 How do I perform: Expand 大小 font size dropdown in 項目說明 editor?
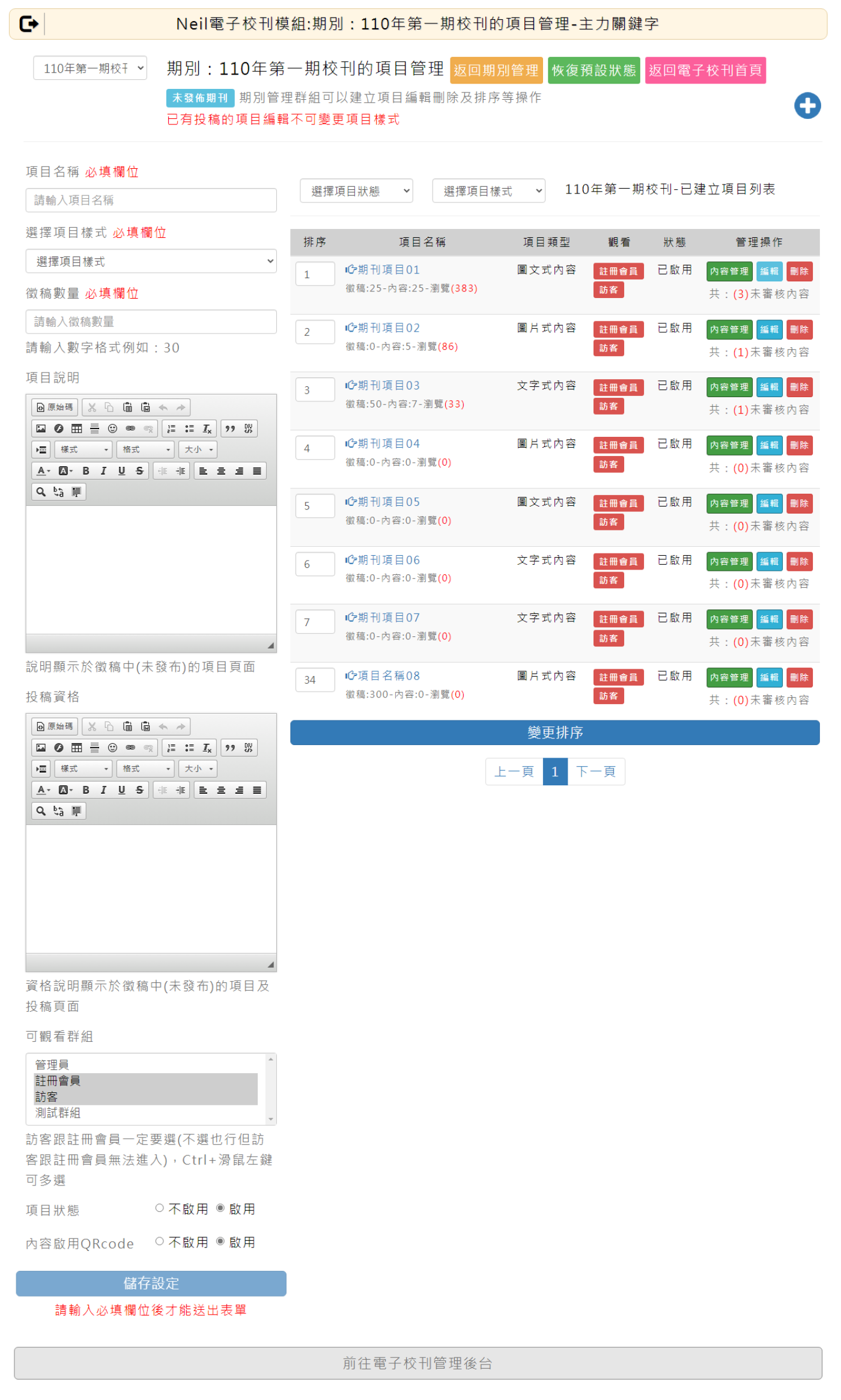coord(198,449)
